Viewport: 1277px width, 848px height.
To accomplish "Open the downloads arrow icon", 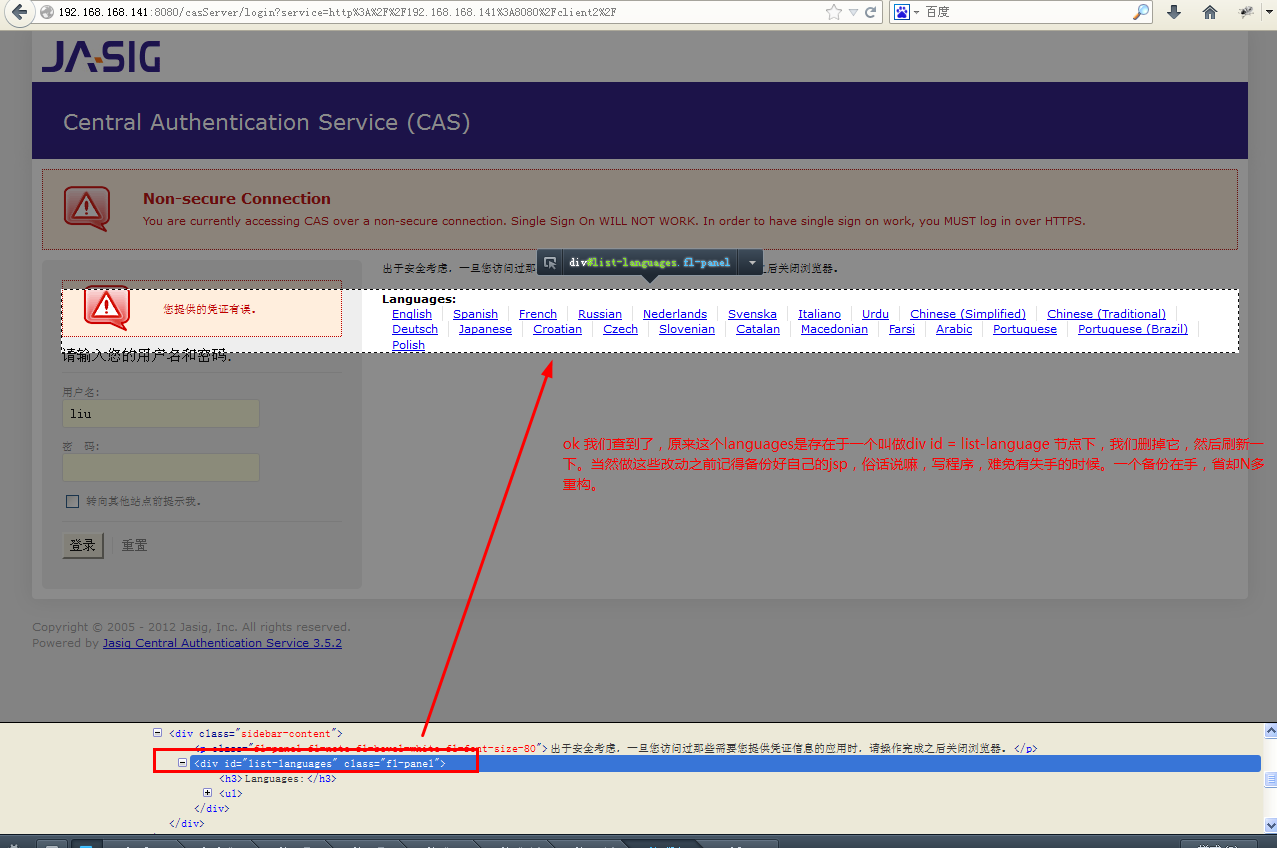I will point(1174,12).
